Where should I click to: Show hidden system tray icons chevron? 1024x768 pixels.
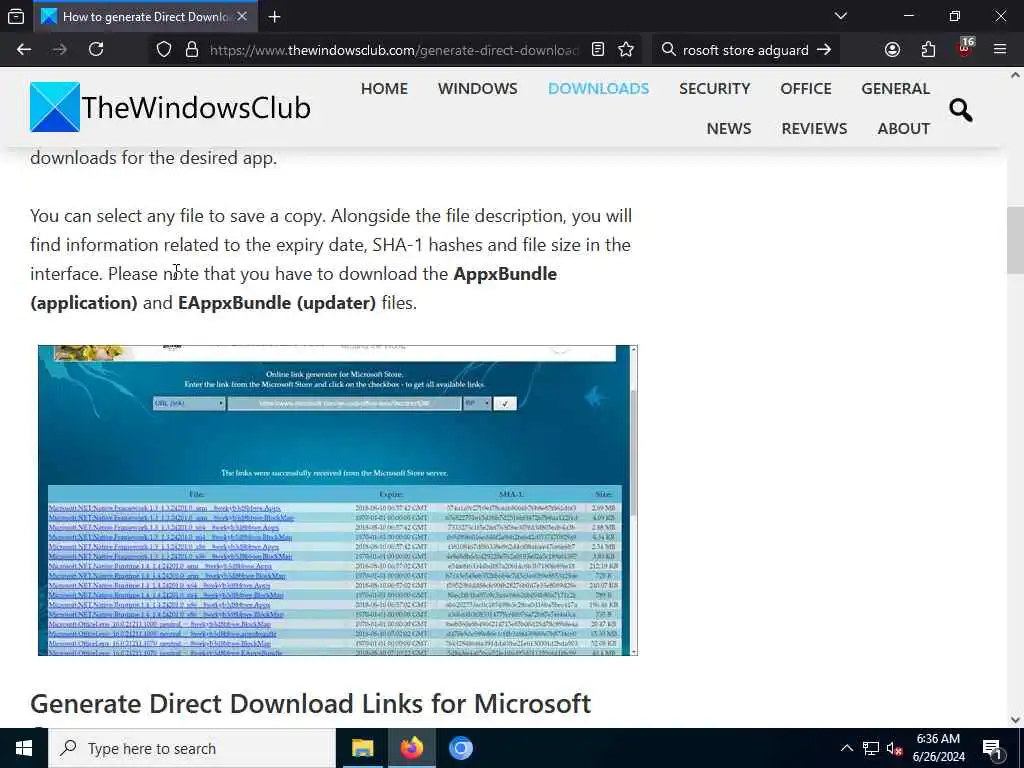click(x=846, y=748)
